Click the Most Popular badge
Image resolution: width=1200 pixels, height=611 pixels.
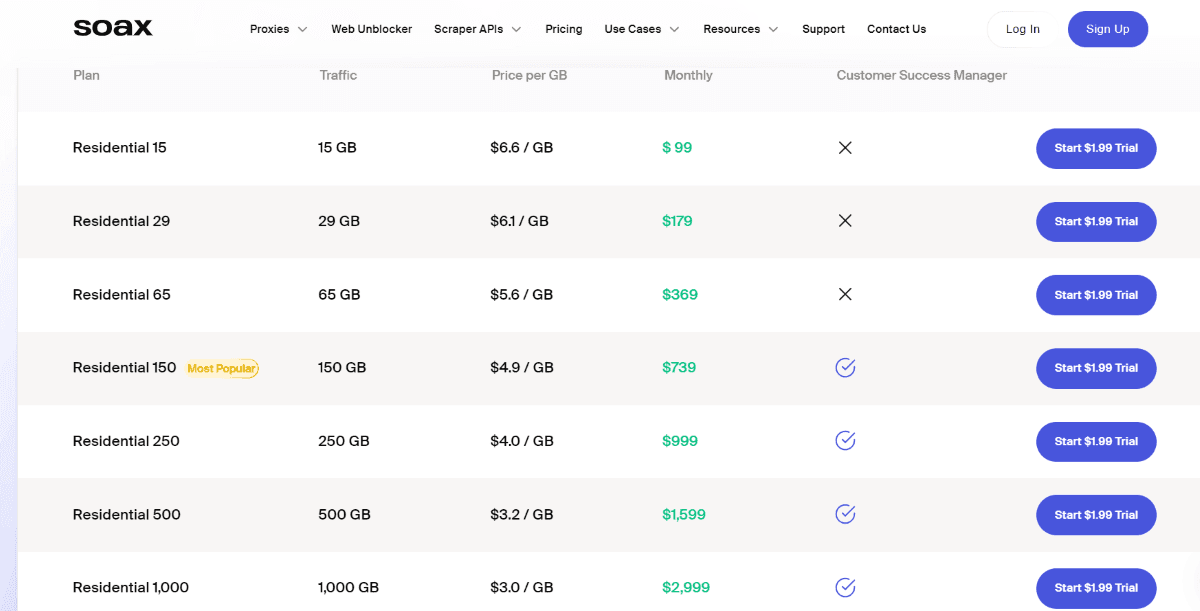[222, 368]
